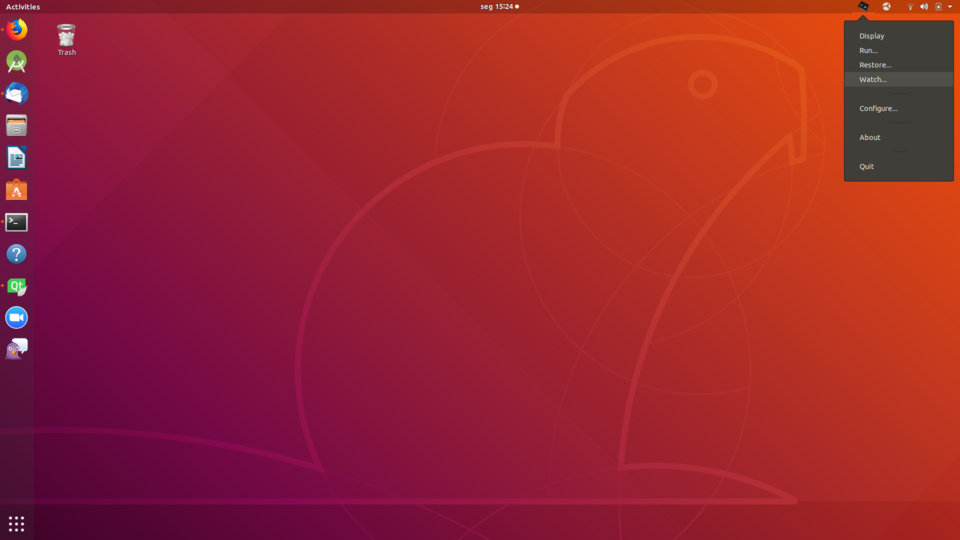Open the Activities overview

coord(23,7)
